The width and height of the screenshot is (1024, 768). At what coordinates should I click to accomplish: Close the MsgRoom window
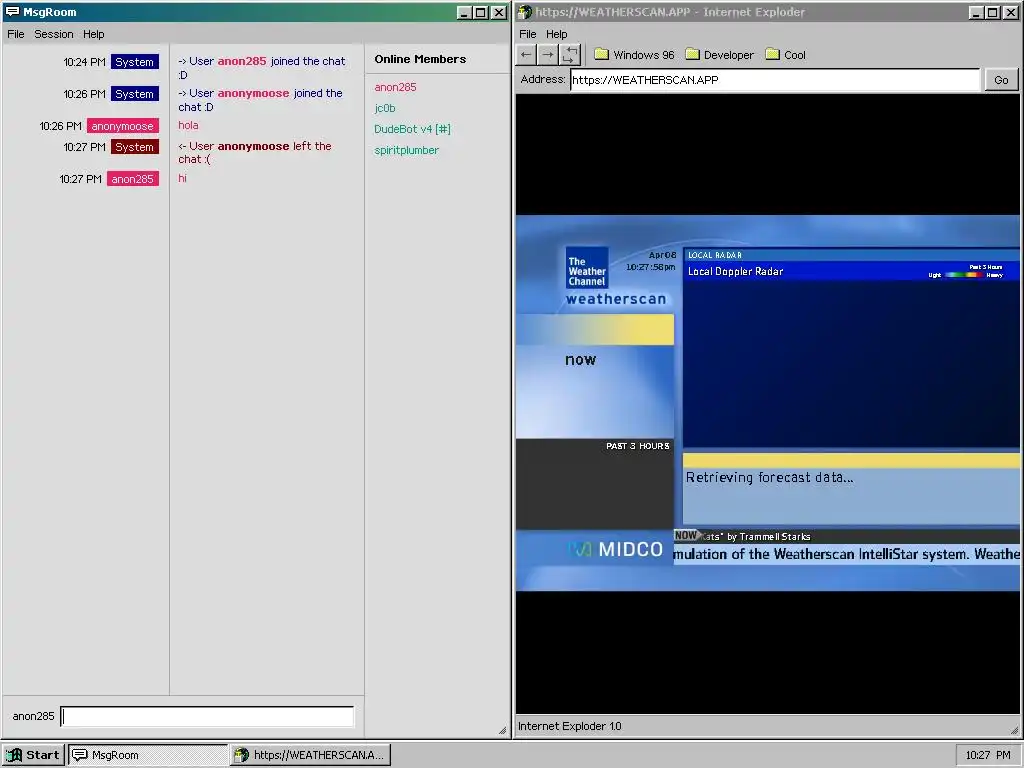(x=499, y=12)
